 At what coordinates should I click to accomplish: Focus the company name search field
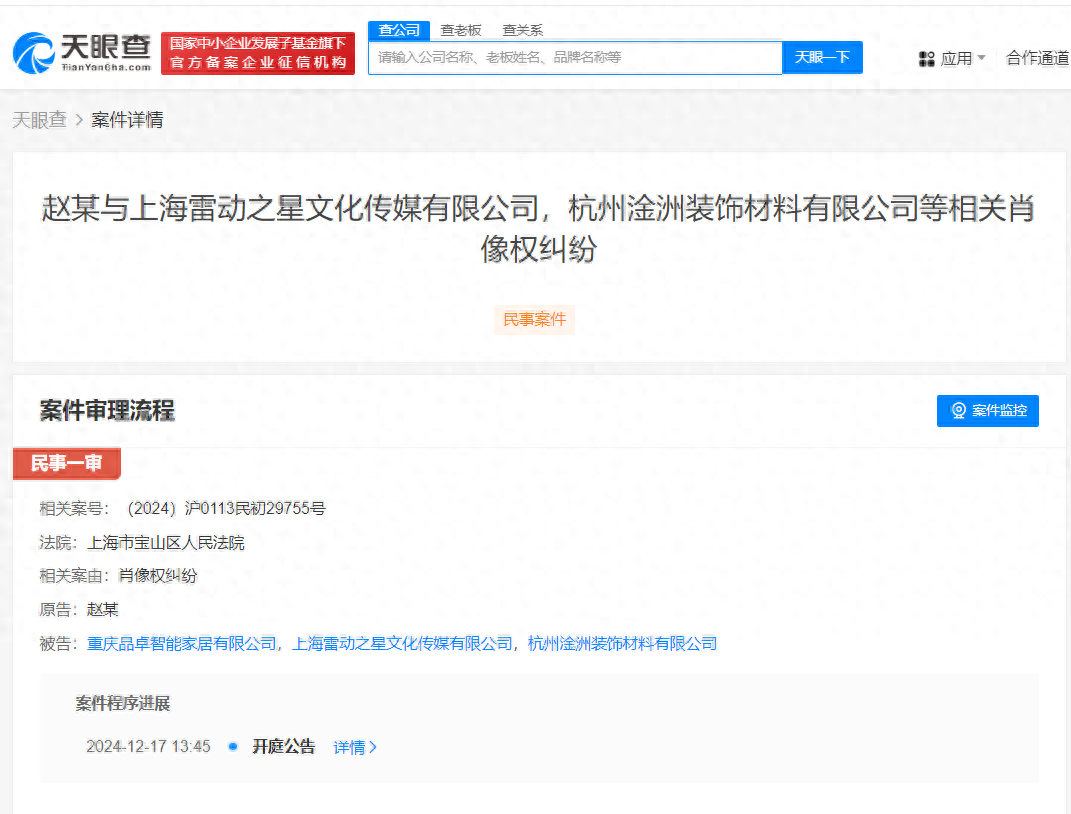575,57
